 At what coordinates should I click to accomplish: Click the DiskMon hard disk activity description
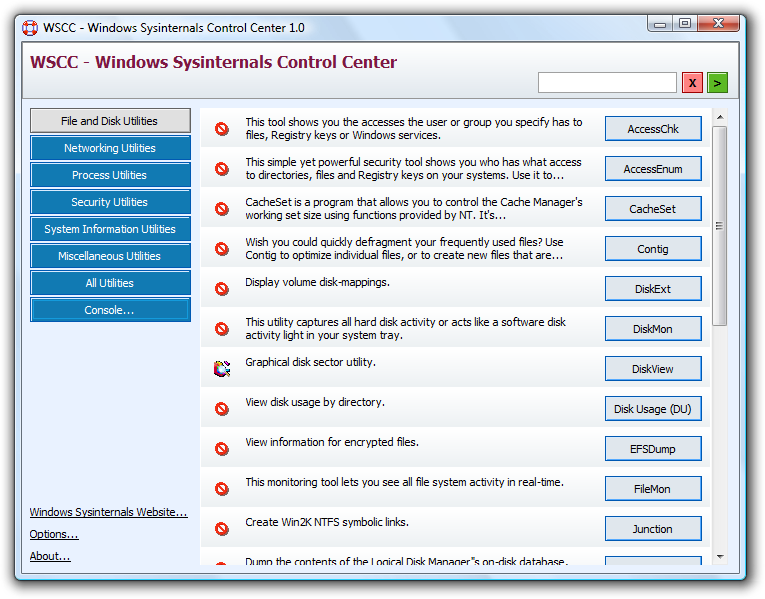coord(405,329)
